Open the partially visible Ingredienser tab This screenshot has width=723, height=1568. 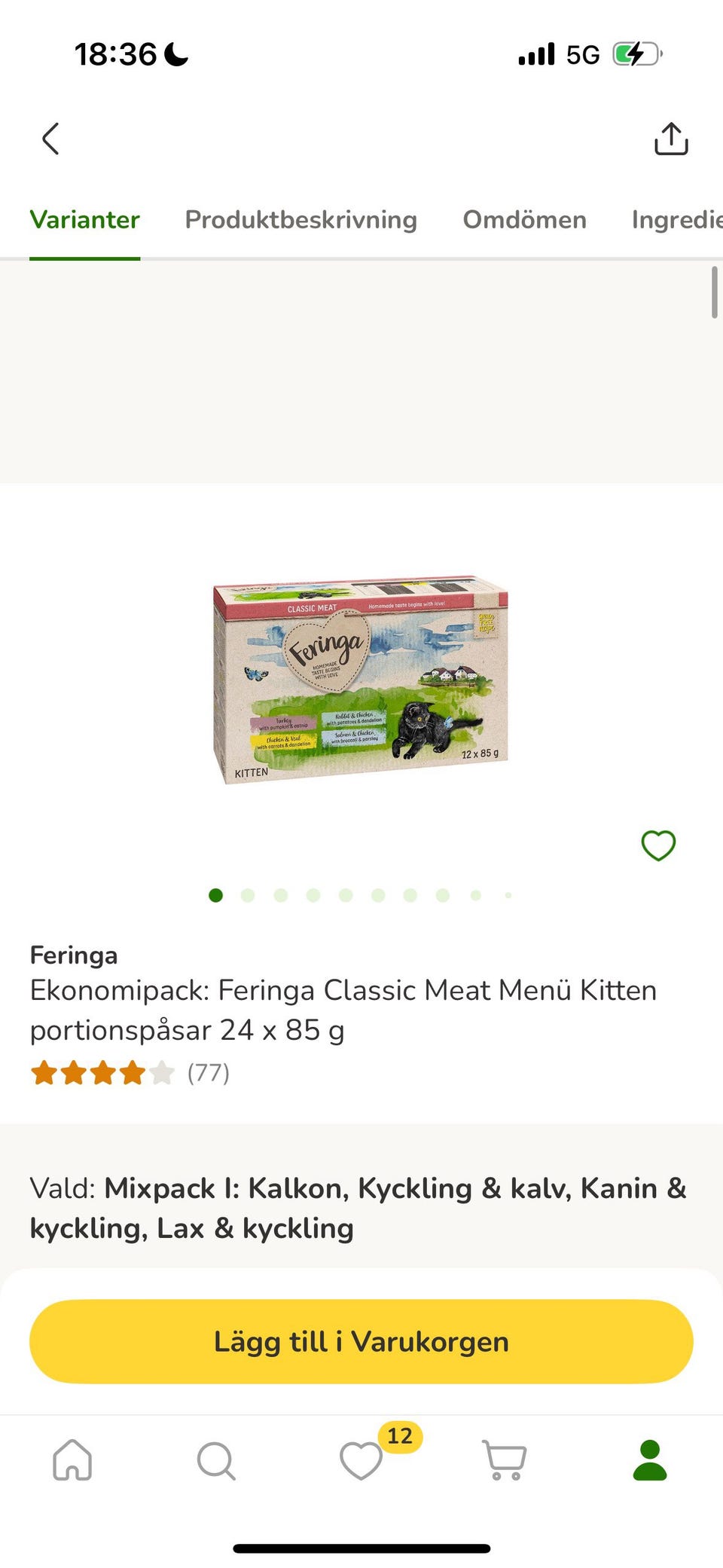click(x=676, y=220)
